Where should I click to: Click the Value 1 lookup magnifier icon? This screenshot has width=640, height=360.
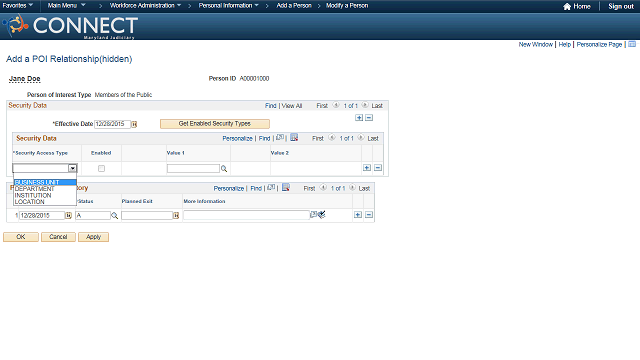pyautogui.click(x=224, y=169)
